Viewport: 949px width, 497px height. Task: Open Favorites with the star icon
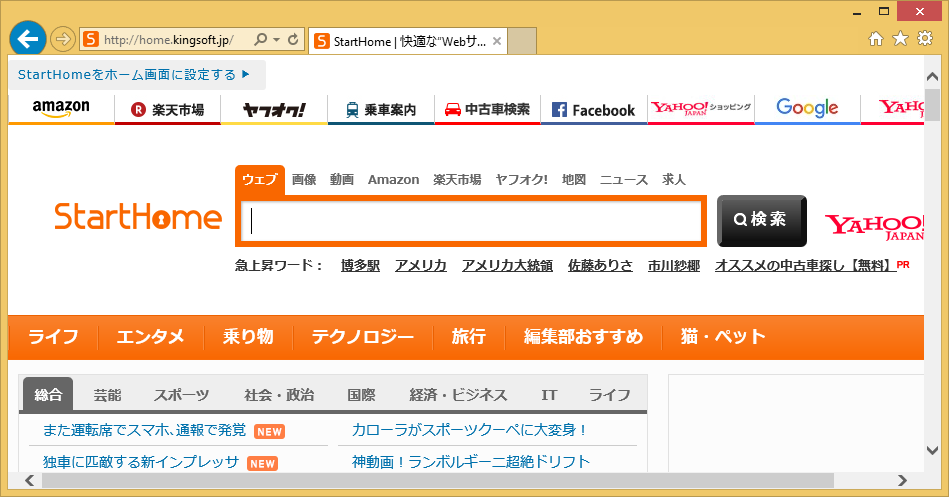coord(900,39)
